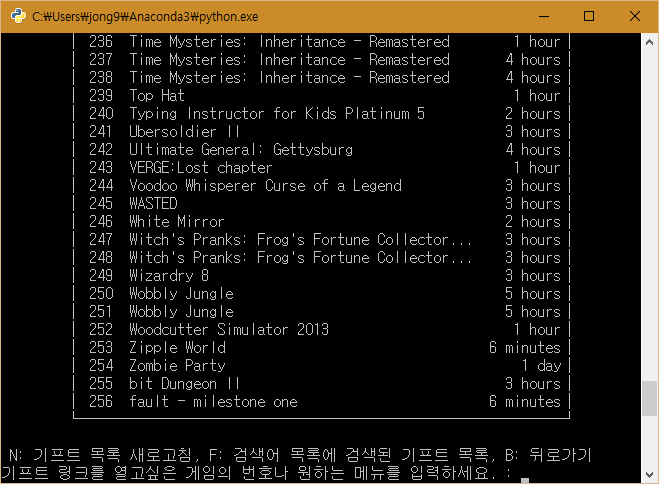Click the '4 hours' value for Ultimate General
The height and width of the screenshot is (484, 659).
(x=533, y=150)
